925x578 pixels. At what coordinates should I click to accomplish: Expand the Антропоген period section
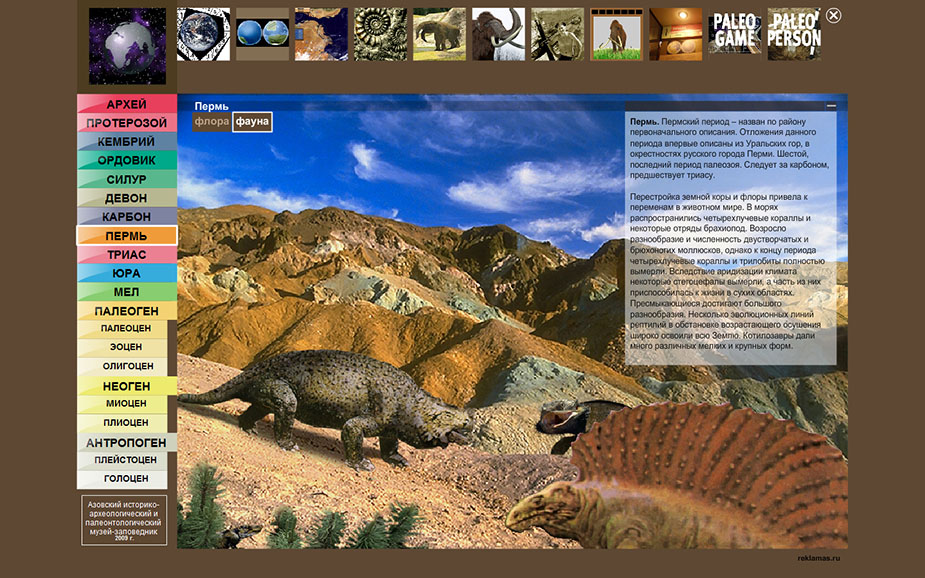pos(127,442)
